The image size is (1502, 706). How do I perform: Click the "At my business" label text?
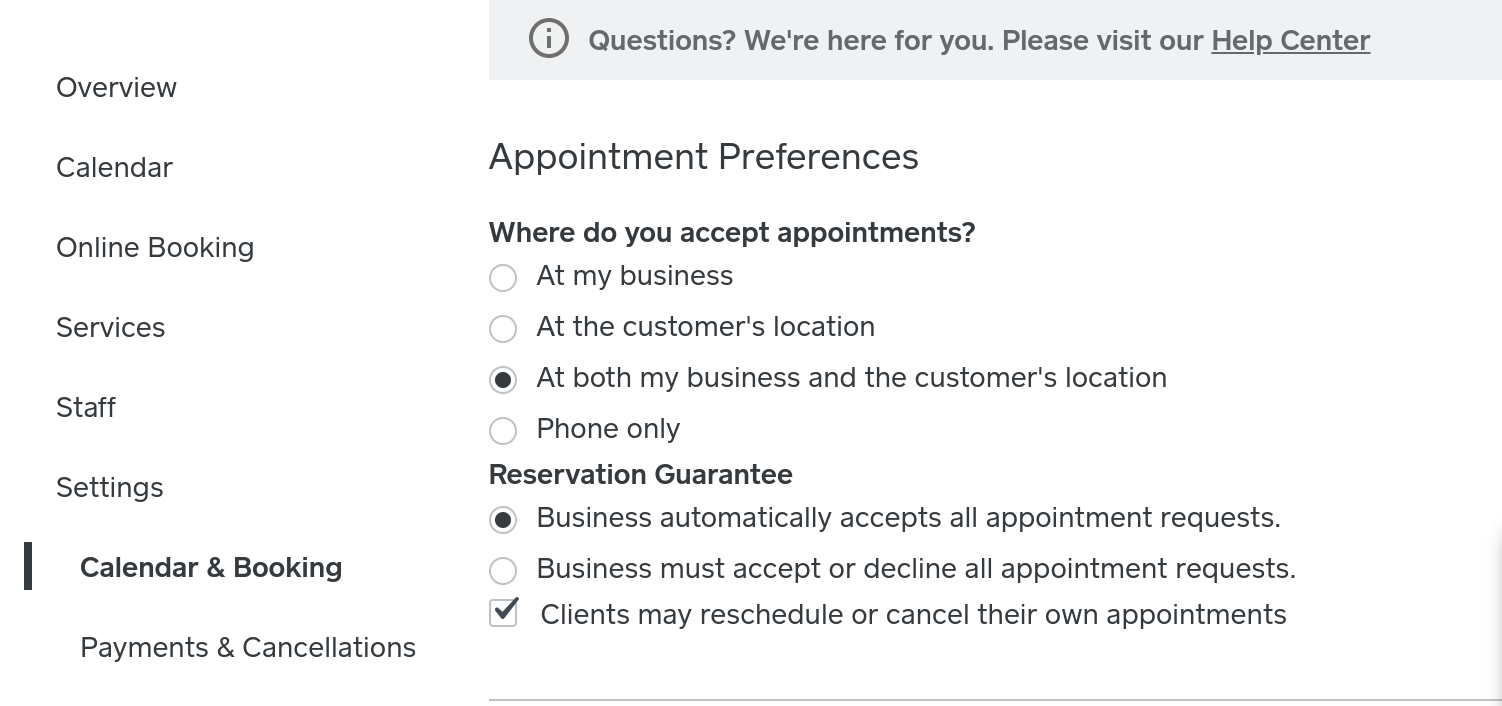(x=634, y=276)
